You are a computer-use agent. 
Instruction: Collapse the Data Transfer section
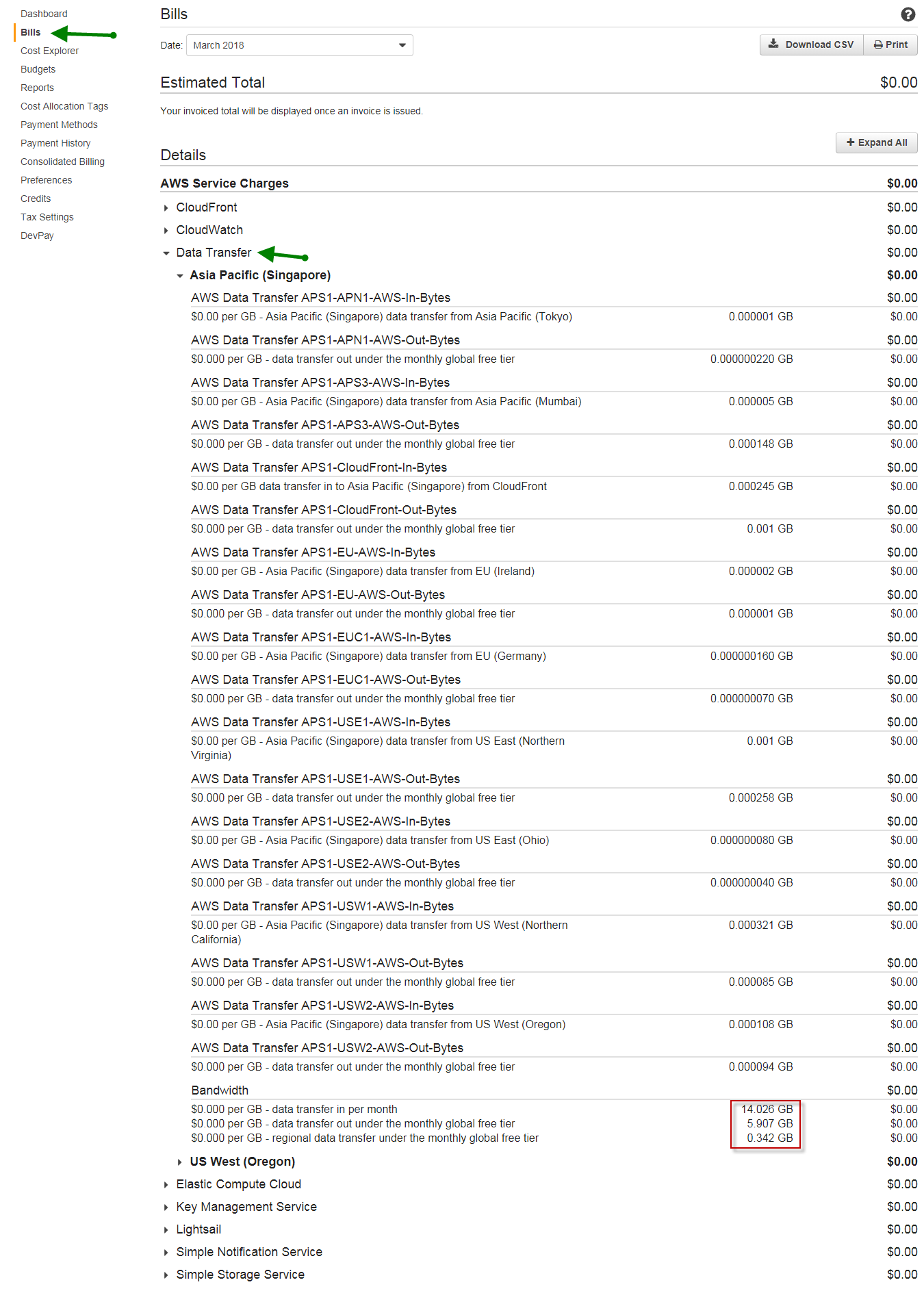[x=207, y=253]
